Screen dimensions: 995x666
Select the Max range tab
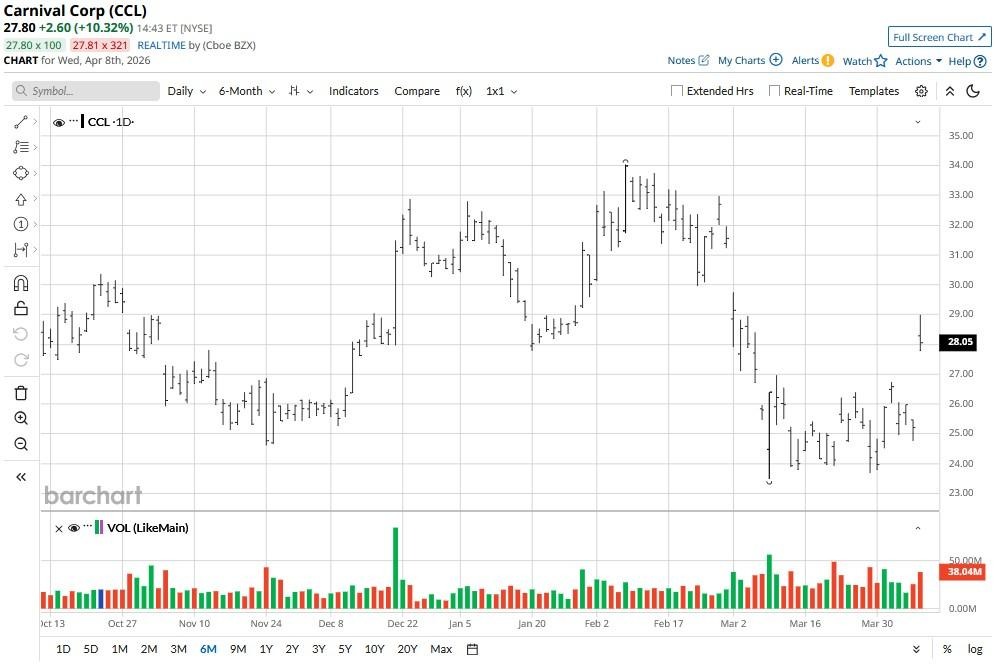(x=441, y=649)
